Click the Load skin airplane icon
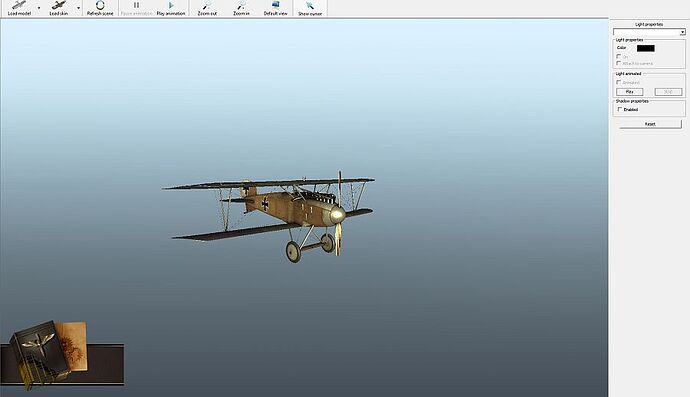 (x=59, y=5)
